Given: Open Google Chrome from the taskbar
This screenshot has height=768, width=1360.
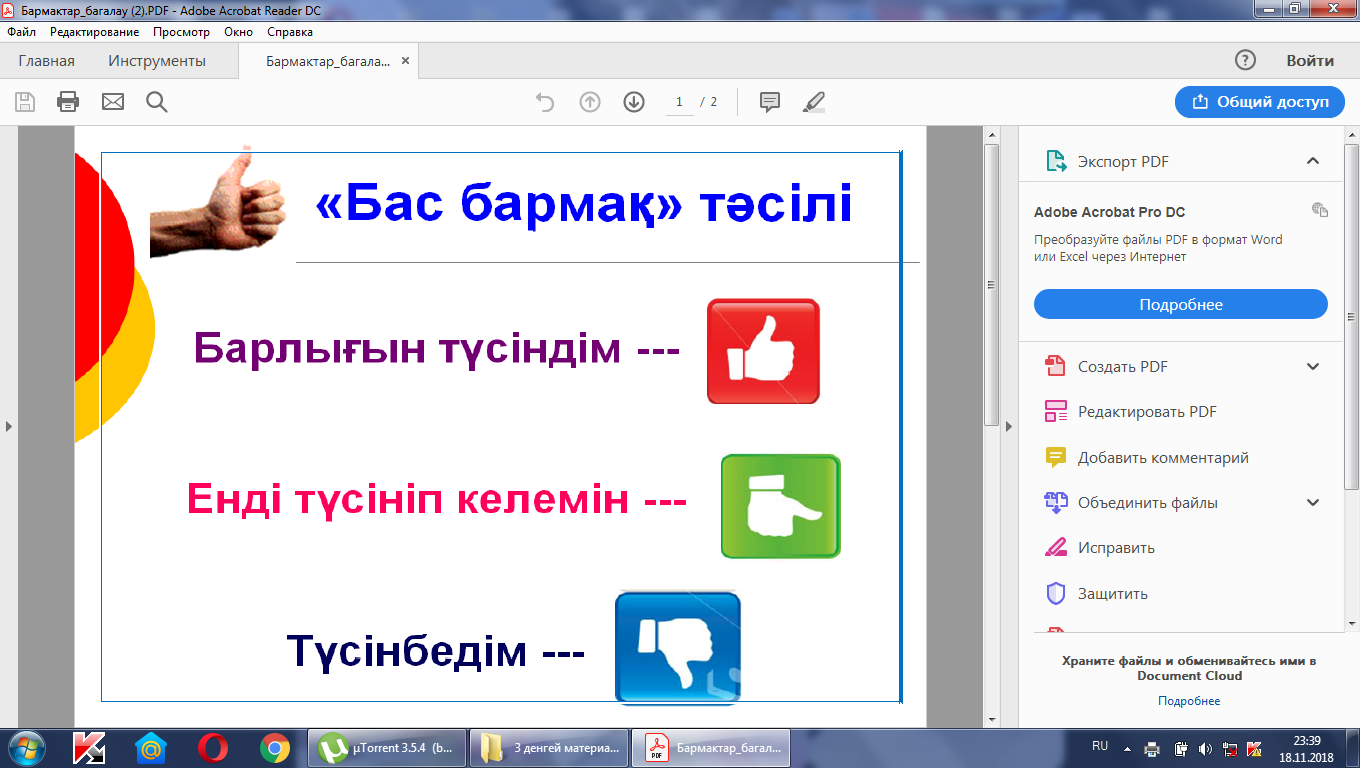Looking at the screenshot, I should (275, 747).
